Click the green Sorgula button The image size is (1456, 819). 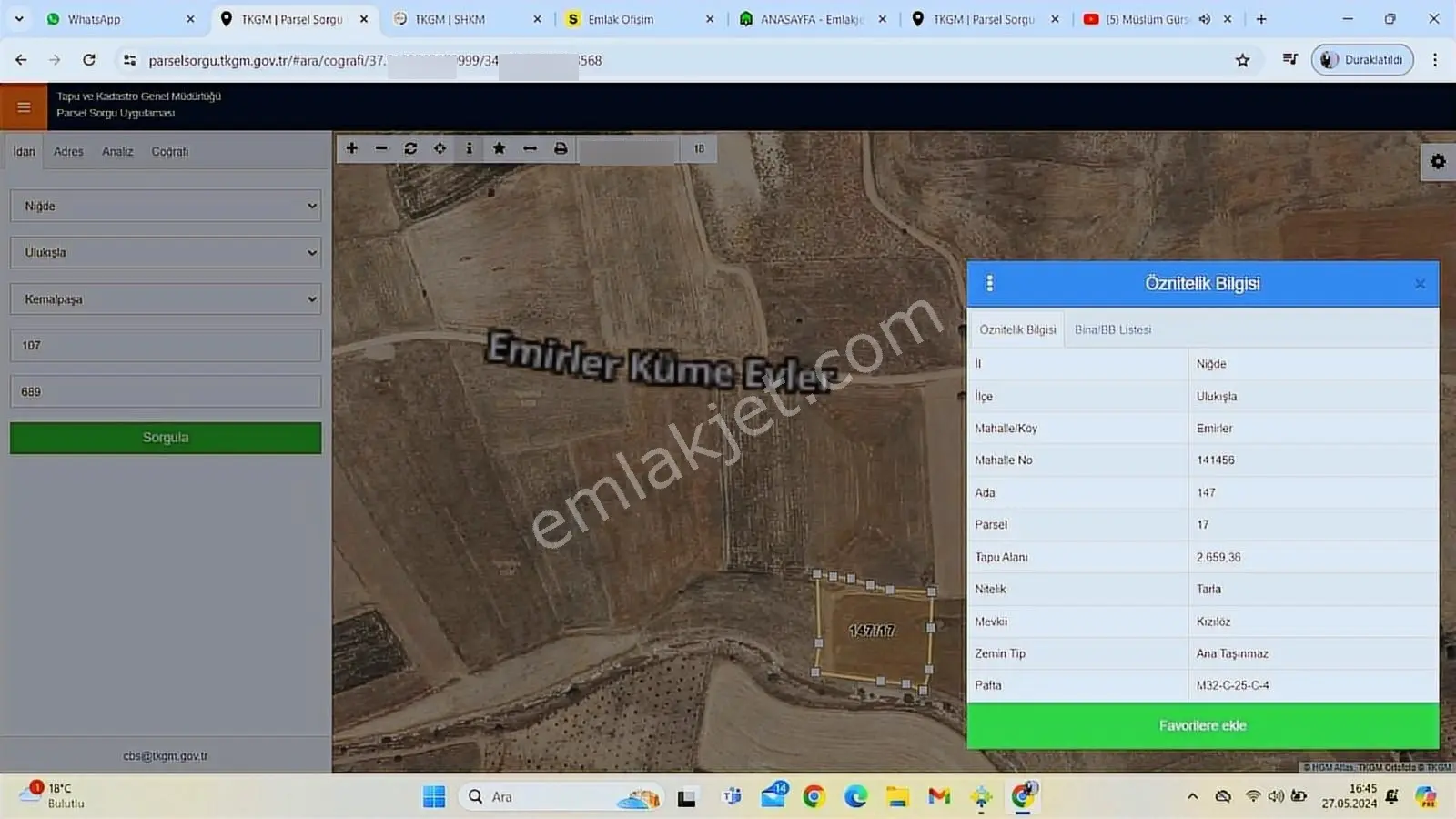(x=166, y=438)
